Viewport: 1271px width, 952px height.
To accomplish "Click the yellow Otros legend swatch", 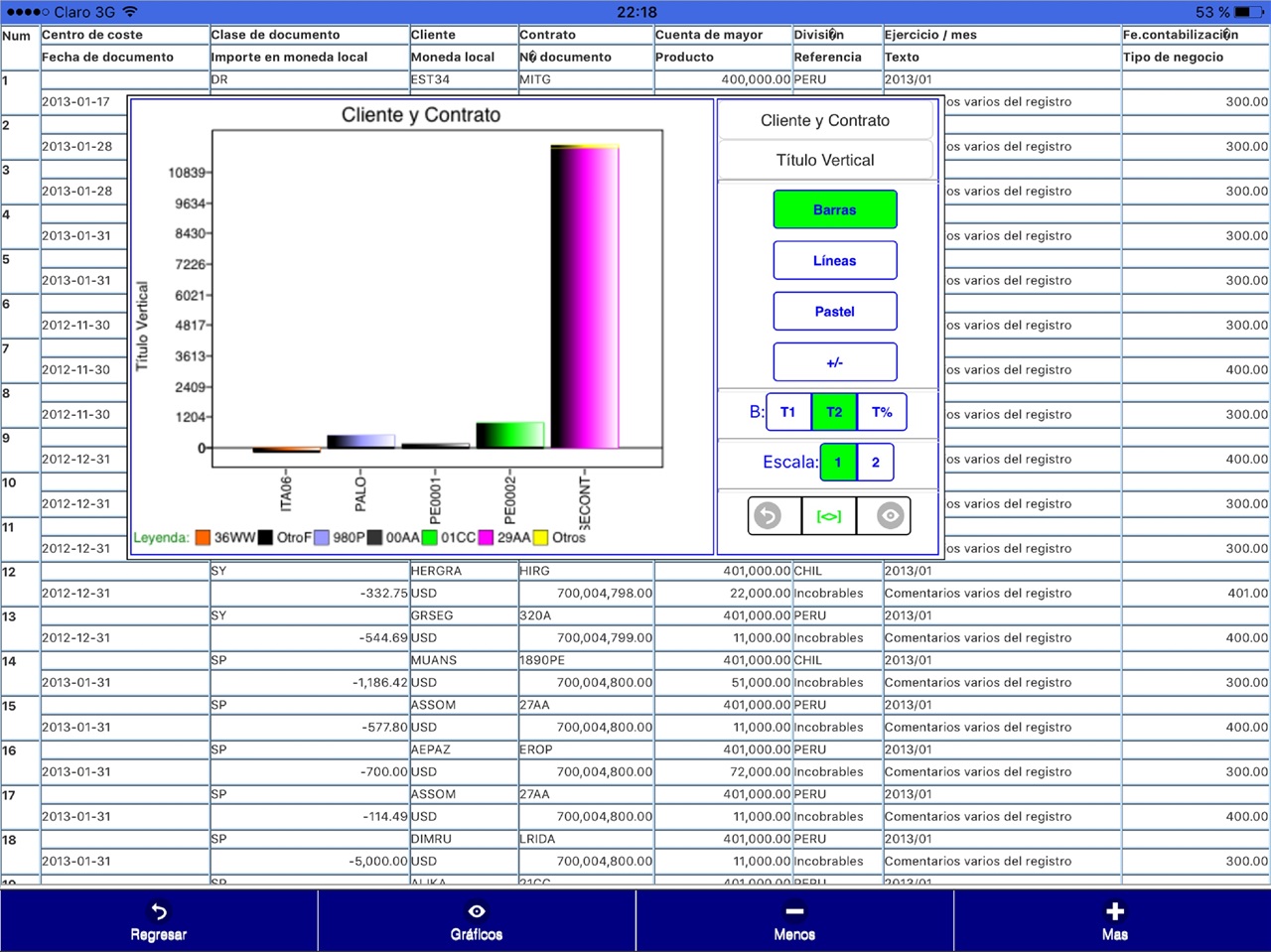I will click(x=541, y=537).
